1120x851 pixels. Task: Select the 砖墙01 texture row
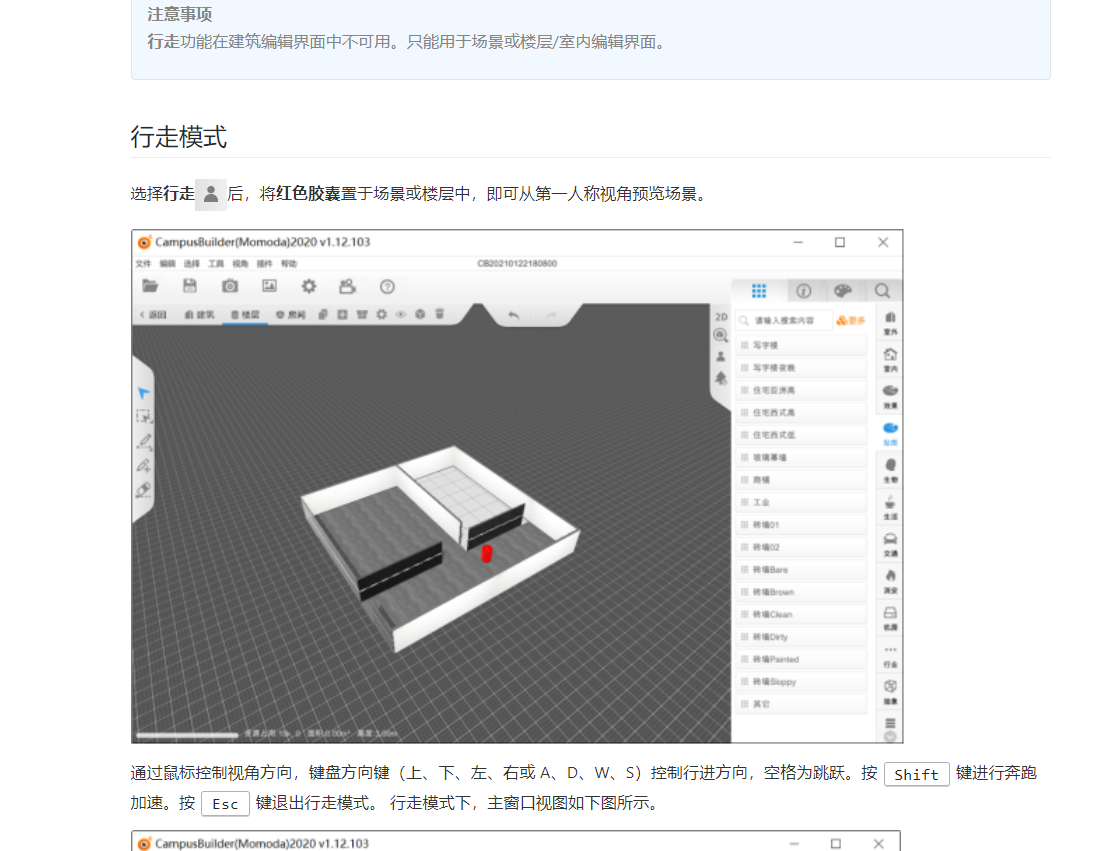coord(802,524)
